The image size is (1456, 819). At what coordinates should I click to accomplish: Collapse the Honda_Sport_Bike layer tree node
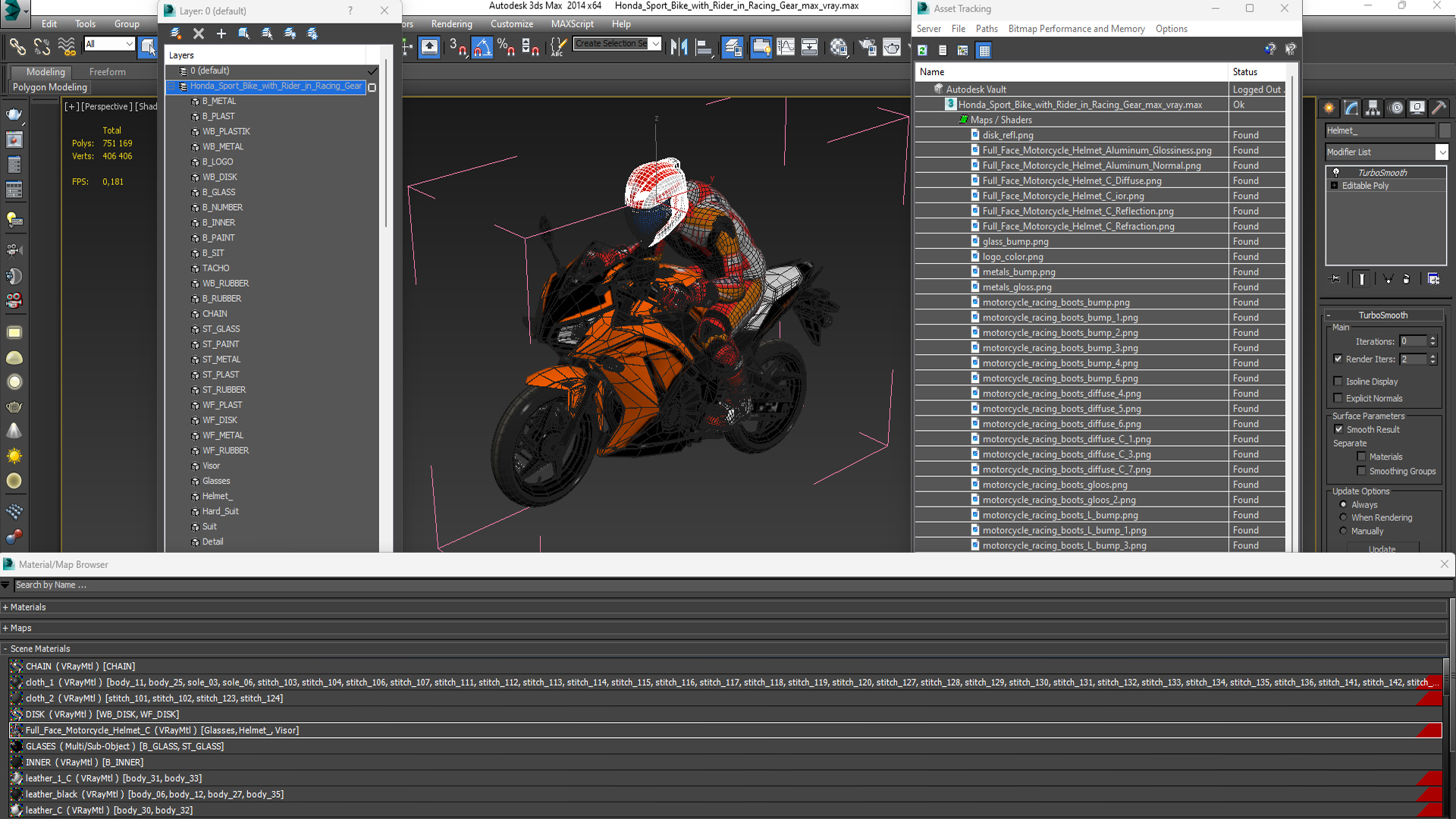pos(172,86)
